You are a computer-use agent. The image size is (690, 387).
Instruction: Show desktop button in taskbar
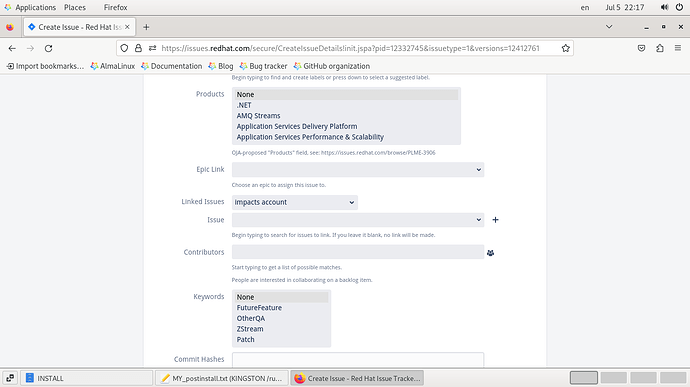10,378
